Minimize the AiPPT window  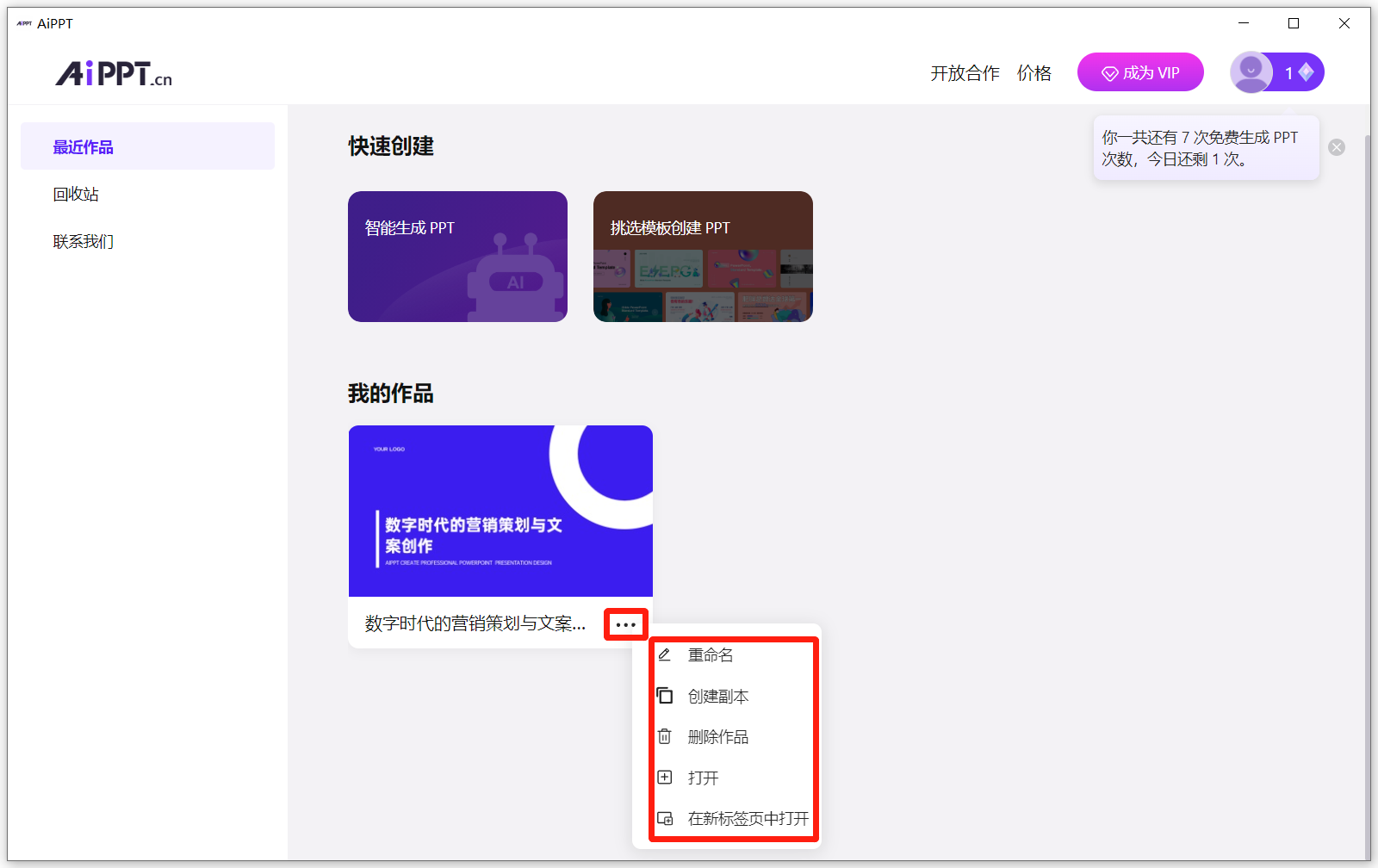pyautogui.click(x=1244, y=23)
